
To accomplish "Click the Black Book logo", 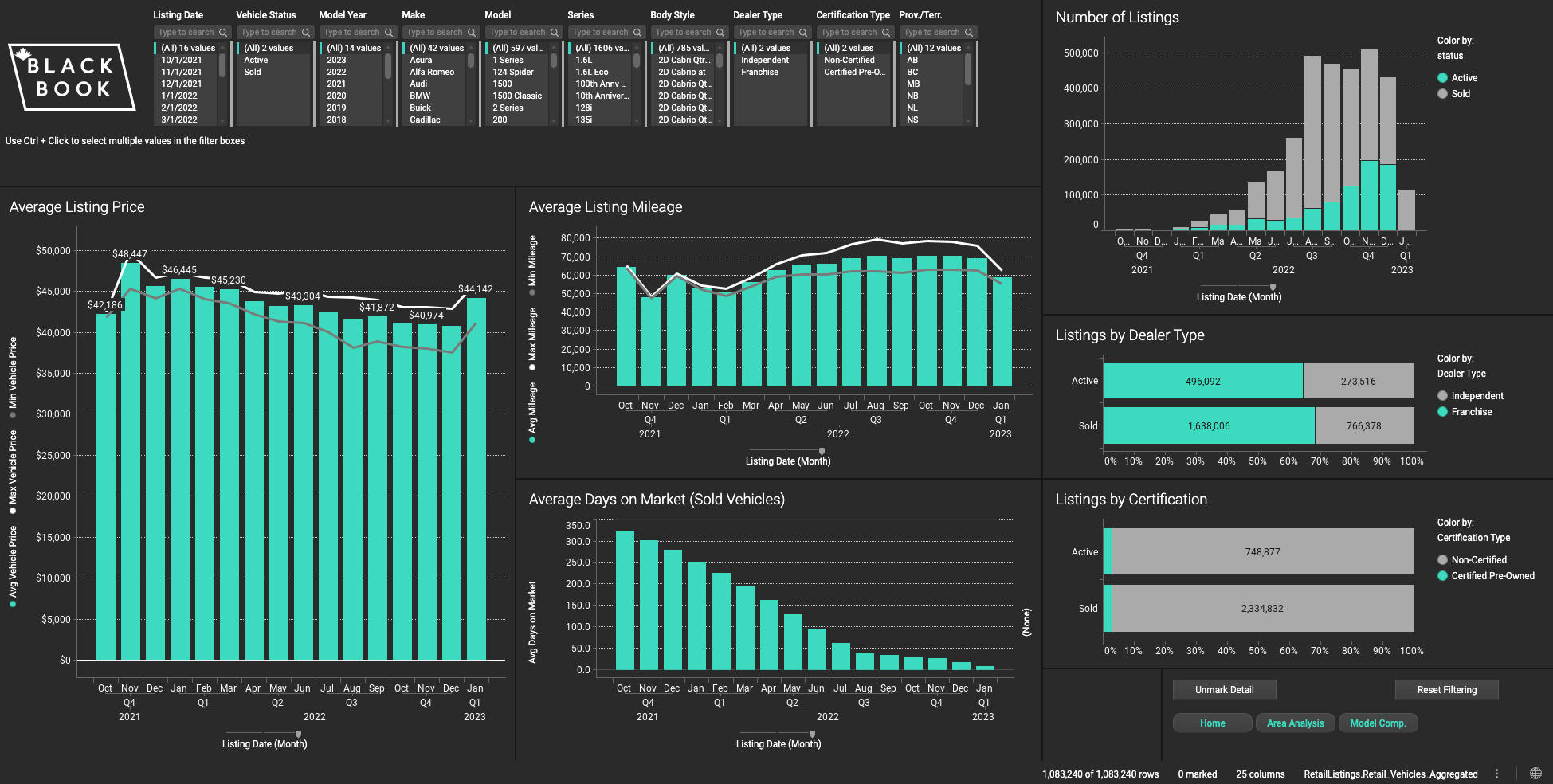I will [70, 76].
